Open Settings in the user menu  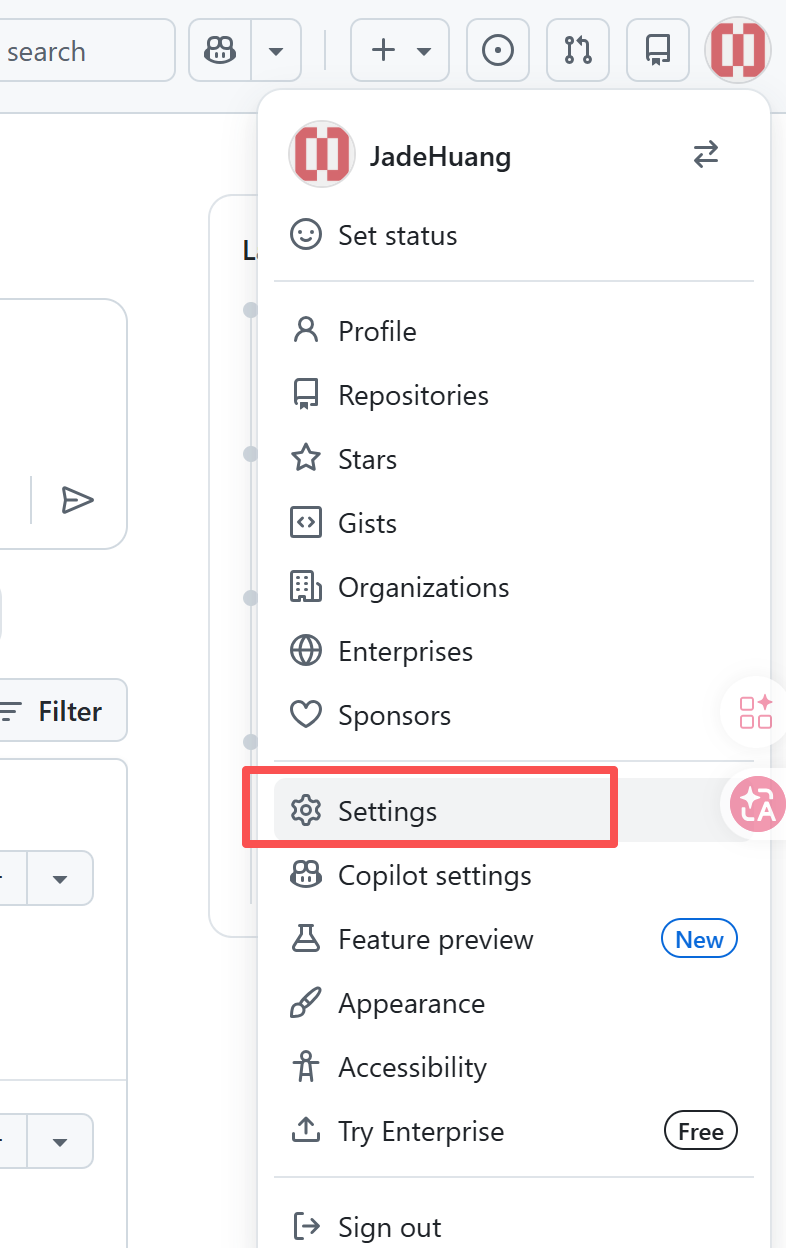pyautogui.click(x=387, y=811)
